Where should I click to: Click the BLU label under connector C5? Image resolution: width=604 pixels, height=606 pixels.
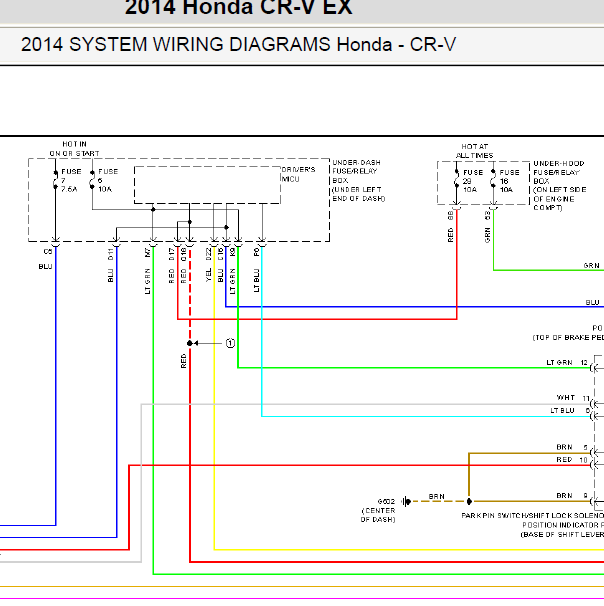pos(45,267)
